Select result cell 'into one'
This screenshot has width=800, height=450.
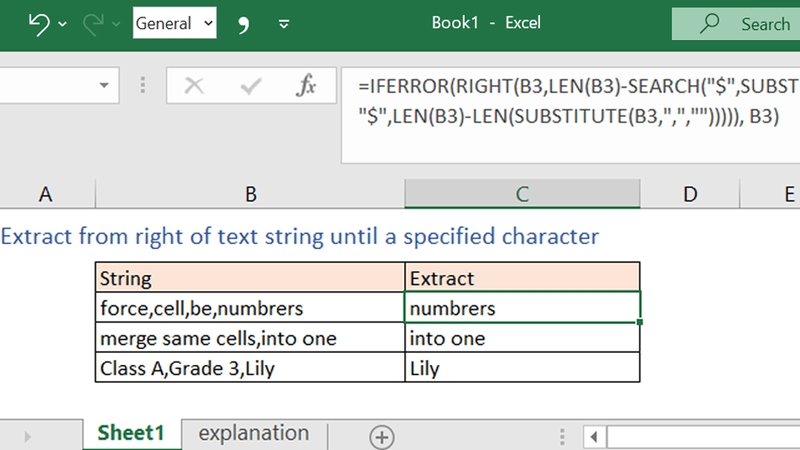(x=522, y=338)
